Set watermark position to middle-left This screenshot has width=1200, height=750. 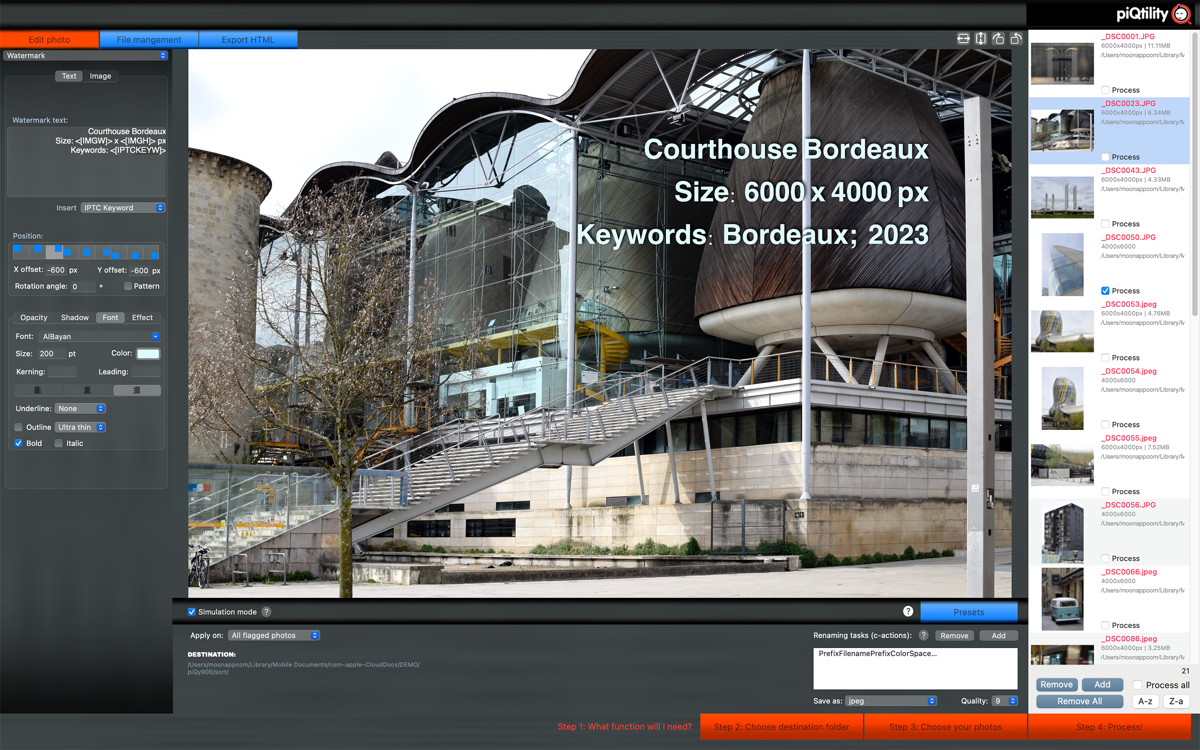point(70,252)
